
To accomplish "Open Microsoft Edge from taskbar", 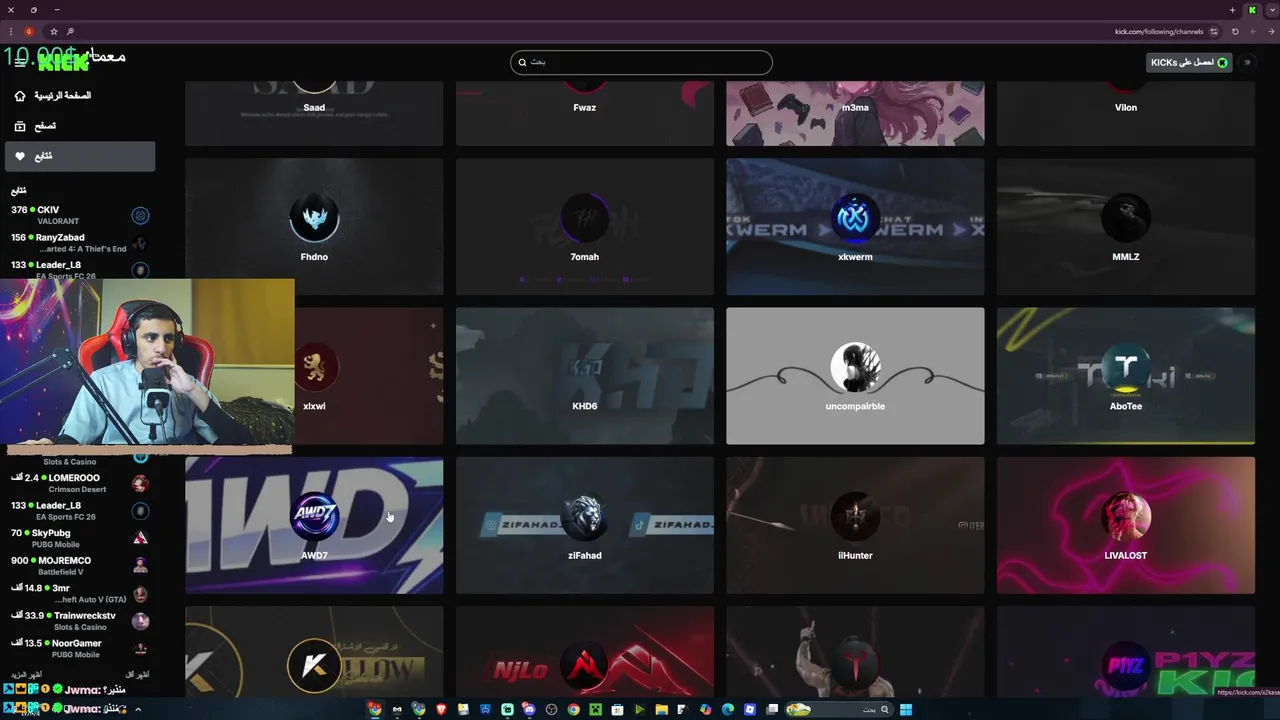I will pyautogui.click(x=727, y=710).
